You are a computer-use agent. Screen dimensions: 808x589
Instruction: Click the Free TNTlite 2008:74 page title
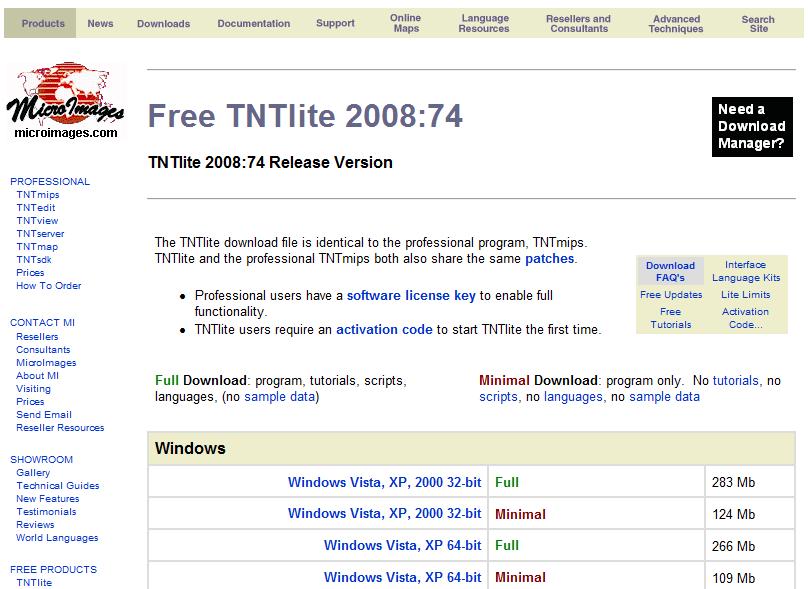[x=305, y=115]
